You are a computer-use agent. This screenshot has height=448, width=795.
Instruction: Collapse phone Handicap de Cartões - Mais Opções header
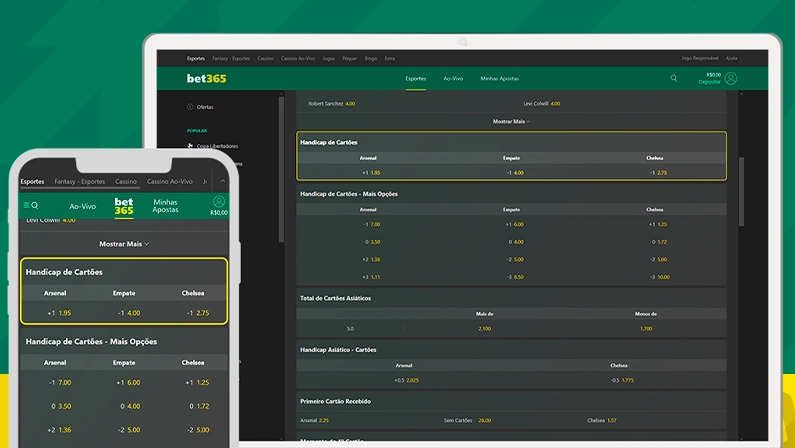point(124,342)
